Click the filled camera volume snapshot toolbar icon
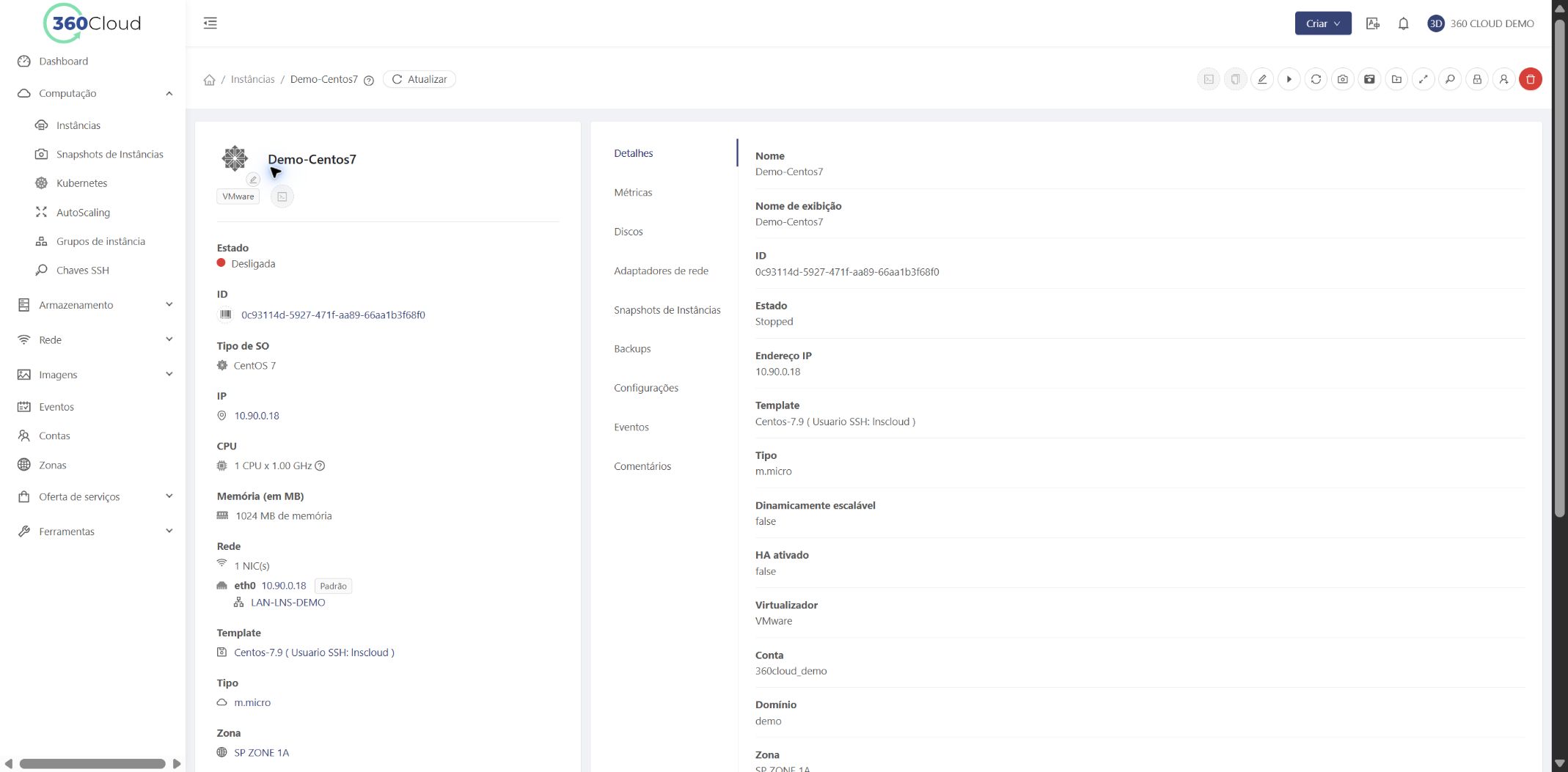Image resolution: width=1568 pixels, height=772 pixels. click(1369, 79)
